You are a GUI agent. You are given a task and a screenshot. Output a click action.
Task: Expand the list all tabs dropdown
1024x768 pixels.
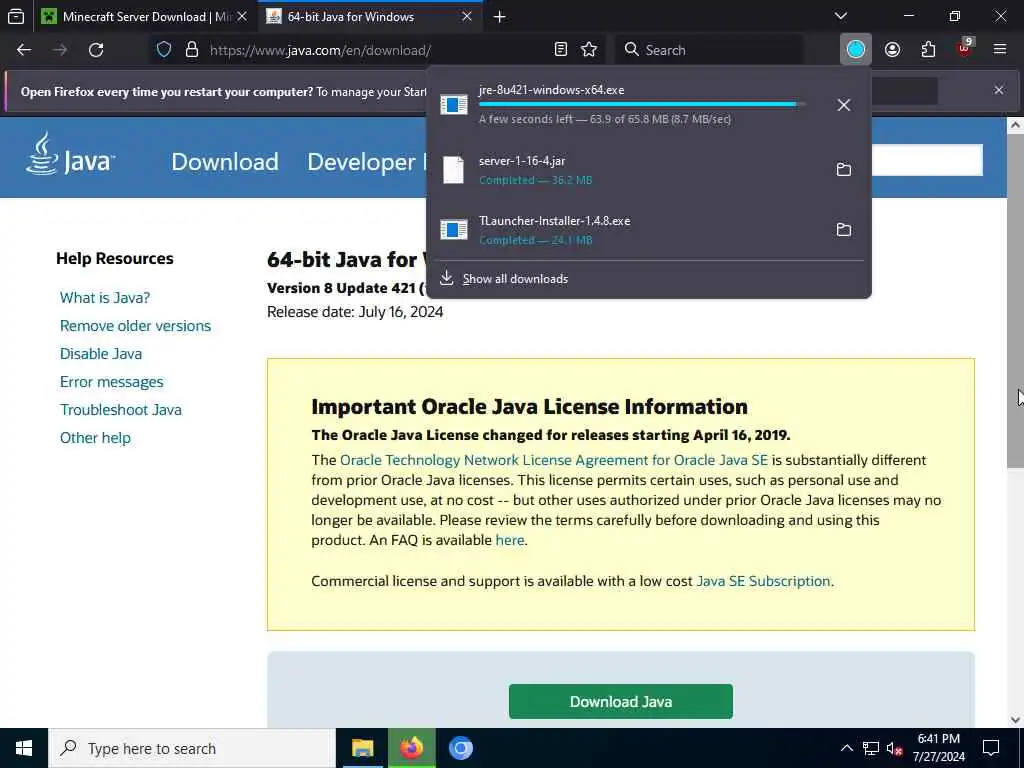coord(841,16)
